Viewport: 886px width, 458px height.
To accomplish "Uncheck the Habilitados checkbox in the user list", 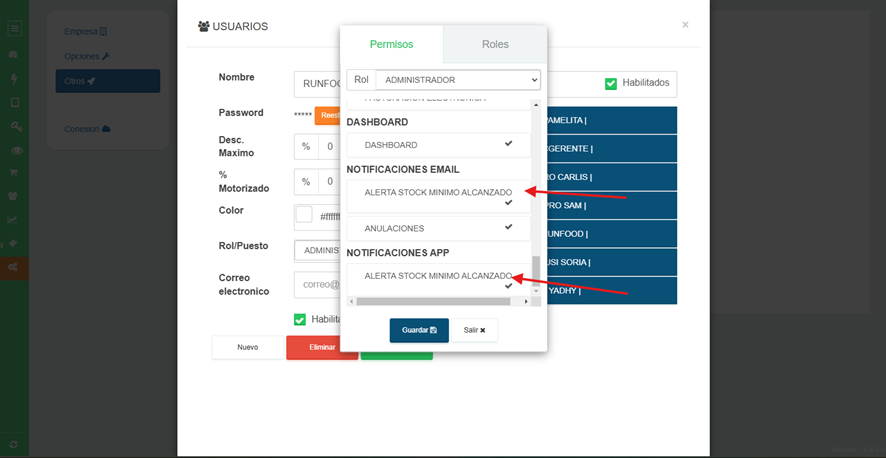I will tap(611, 84).
